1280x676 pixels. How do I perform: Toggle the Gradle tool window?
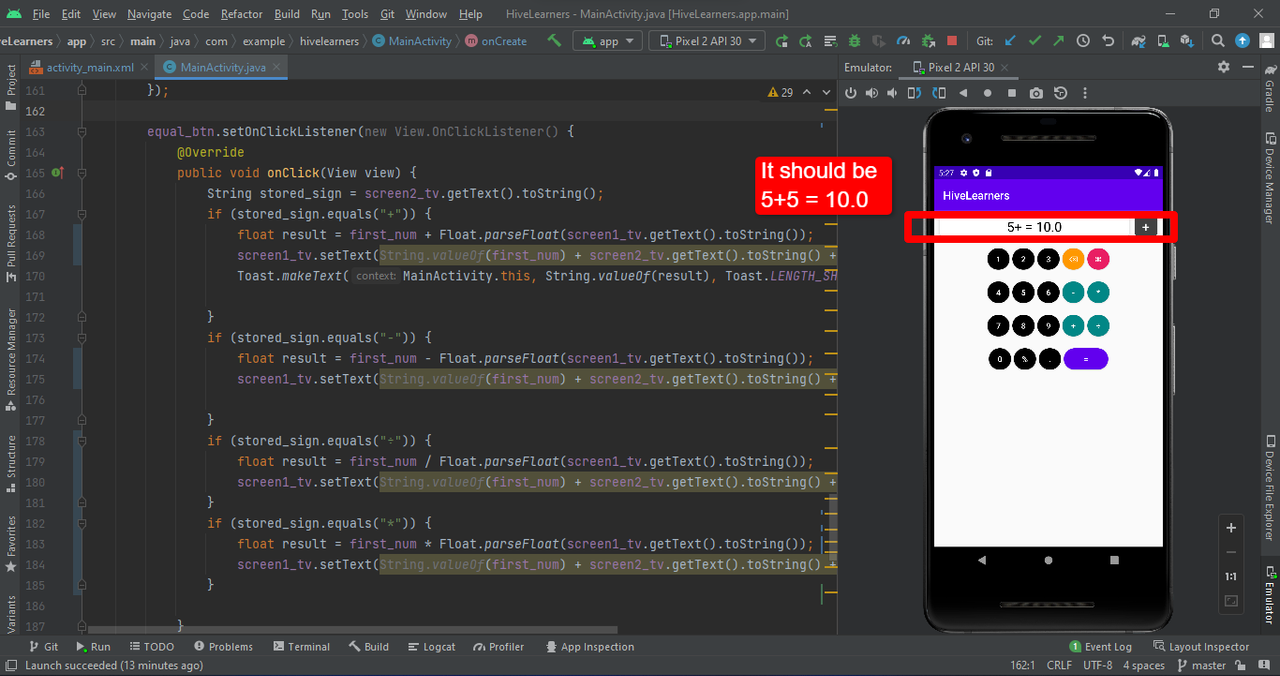coord(1269,91)
